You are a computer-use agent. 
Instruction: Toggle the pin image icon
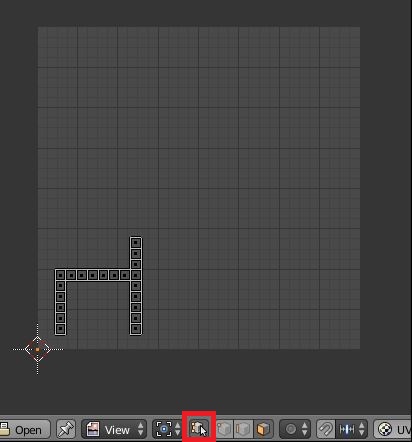66,429
